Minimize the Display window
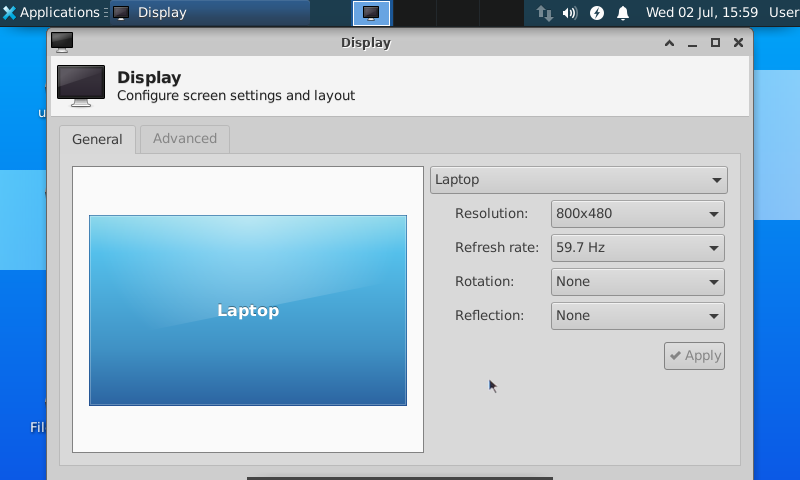 pos(692,43)
